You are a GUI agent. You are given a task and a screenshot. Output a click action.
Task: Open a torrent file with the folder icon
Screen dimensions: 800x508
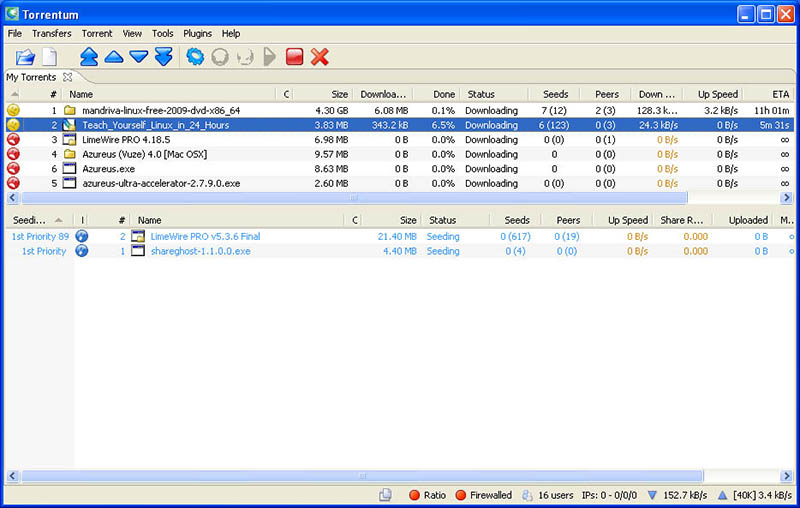pos(25,57)
